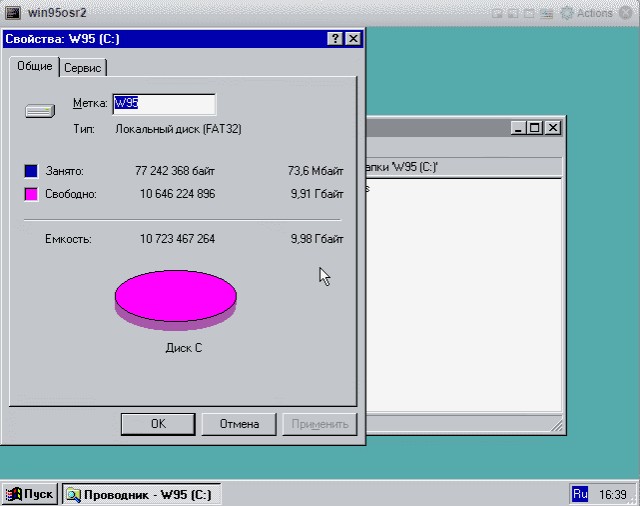Image resolution: width=640 pixels, height=506 pixels.
Task: Click the 'Занято:' label text
Action: 64,171
